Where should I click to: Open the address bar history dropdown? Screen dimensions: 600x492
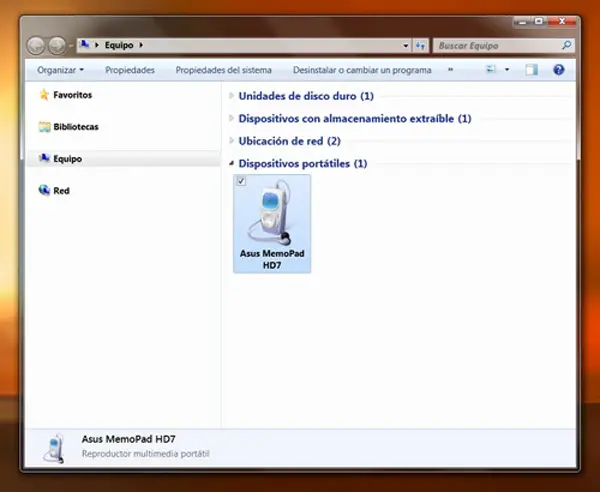tap(406, 46)
